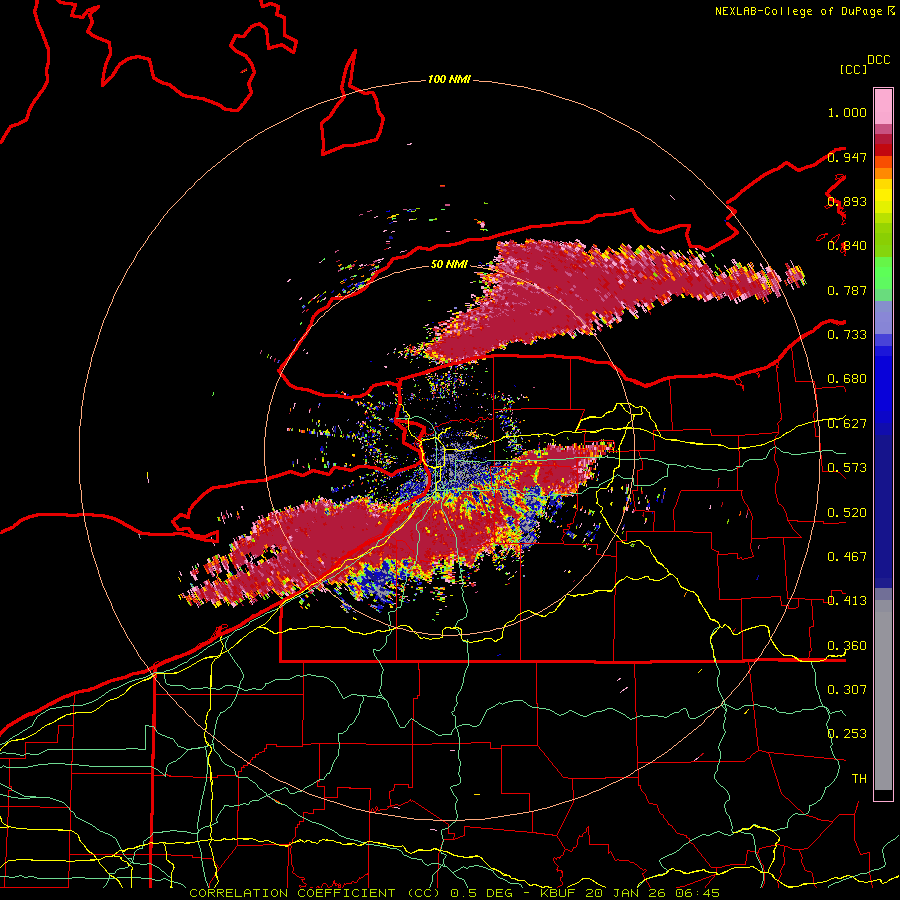Screen dimensions: 900x900
Task: Click the [CC] units label
Action: pos(853,69)
